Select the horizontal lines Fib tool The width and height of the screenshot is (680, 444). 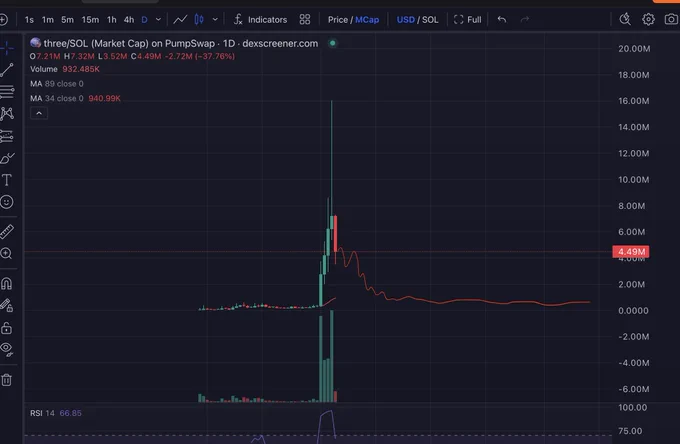[x=7, y=91]
